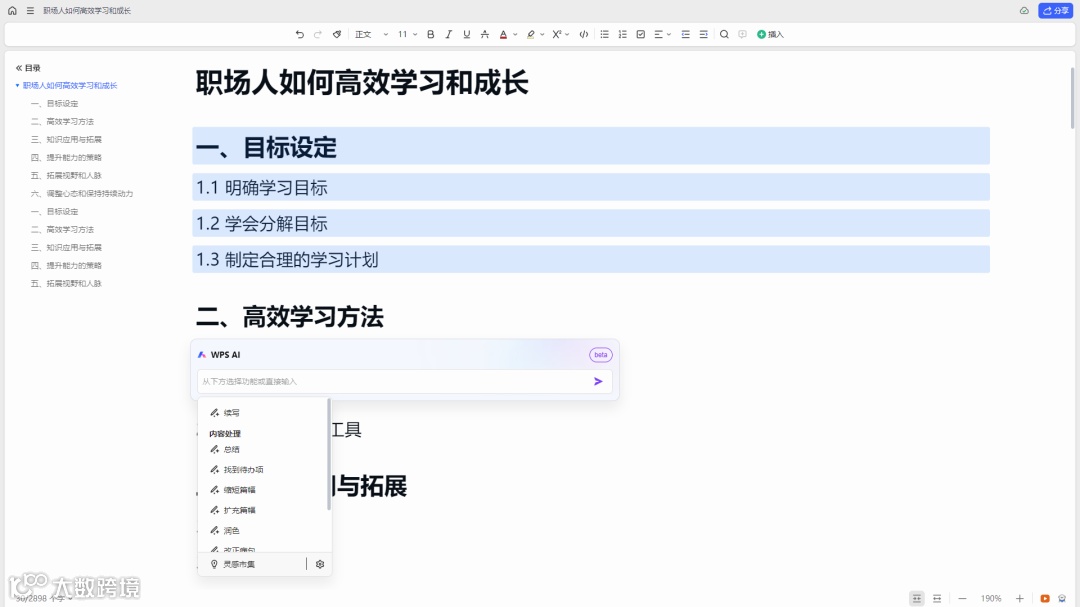The height and width of the screenshot is (607, 1080).
Task: Underline the selected text
Action: point(466,34)
